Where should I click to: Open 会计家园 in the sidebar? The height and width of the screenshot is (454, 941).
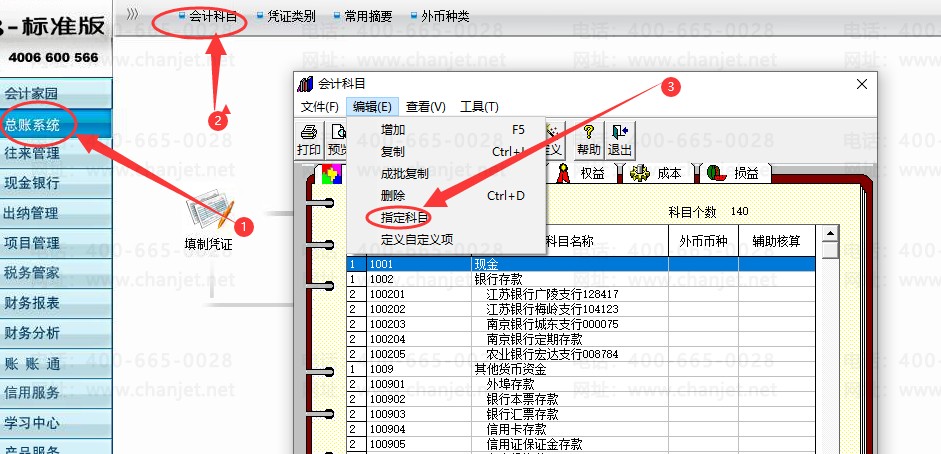point(56,94)
